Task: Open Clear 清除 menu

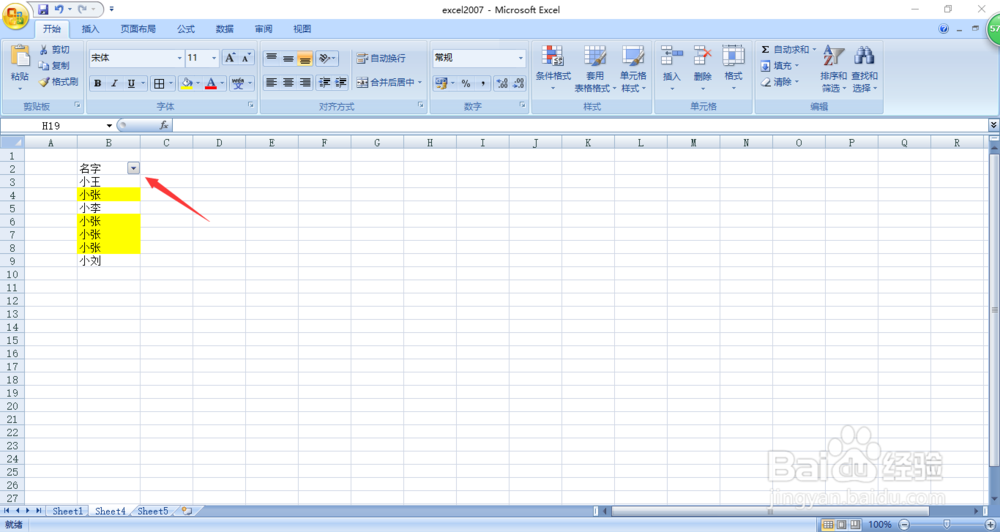Action: click(x=780, y=82)
